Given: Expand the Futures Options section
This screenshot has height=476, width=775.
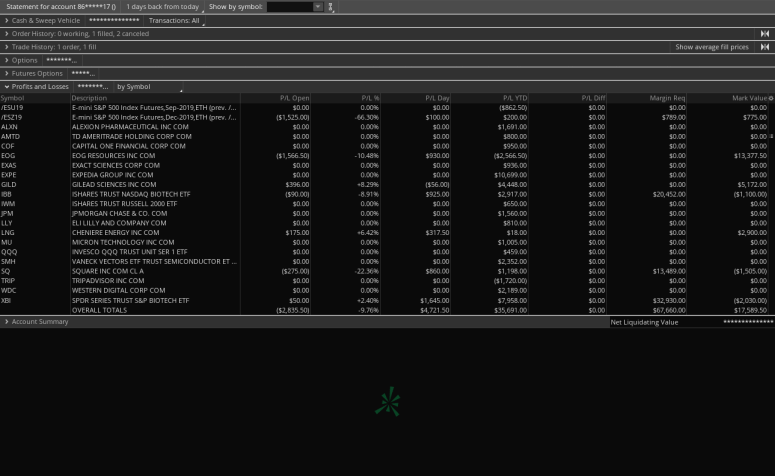Looking at the screenshot, I should [x=6, y=73].
